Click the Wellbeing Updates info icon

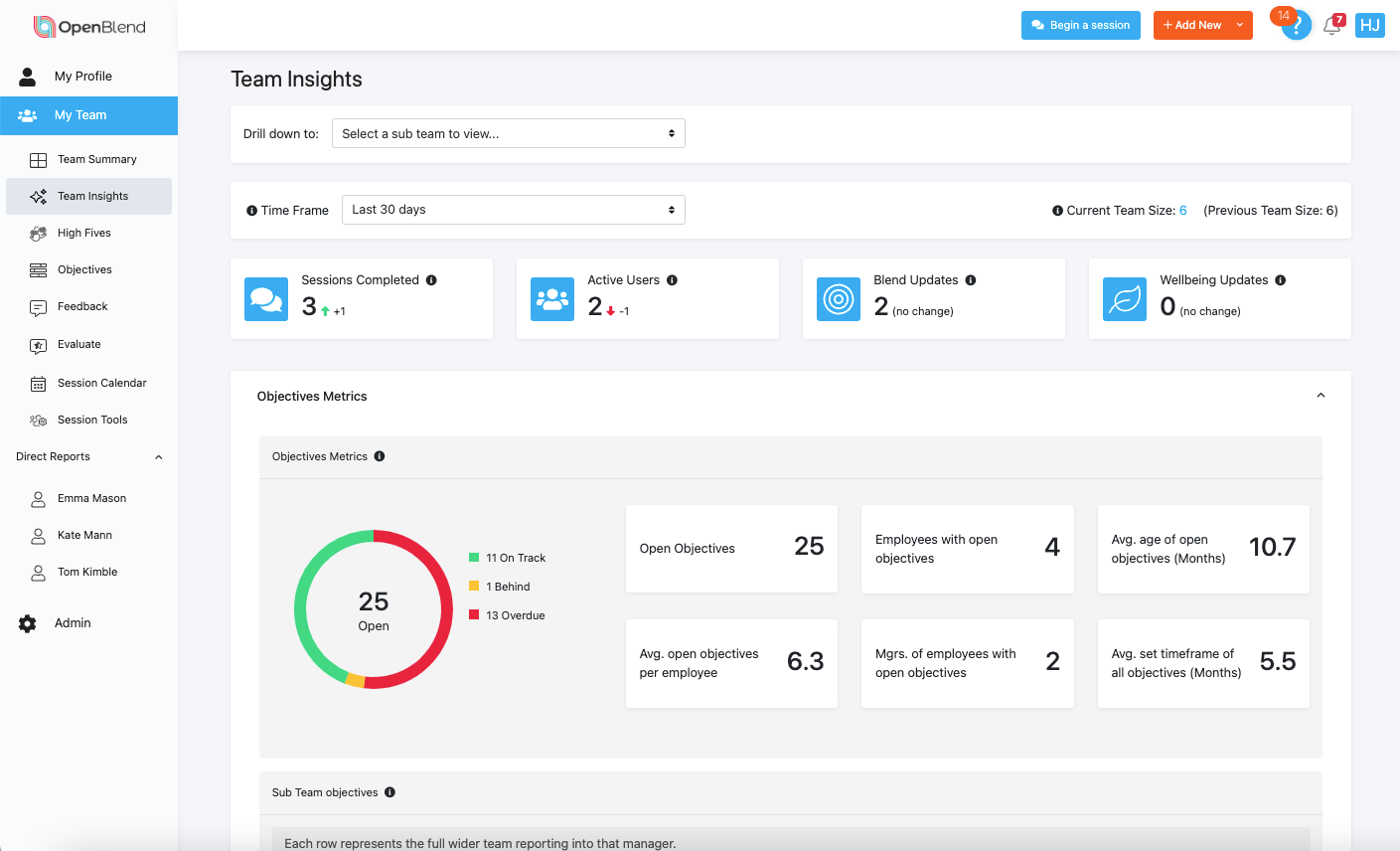[x=1281, y=280]
